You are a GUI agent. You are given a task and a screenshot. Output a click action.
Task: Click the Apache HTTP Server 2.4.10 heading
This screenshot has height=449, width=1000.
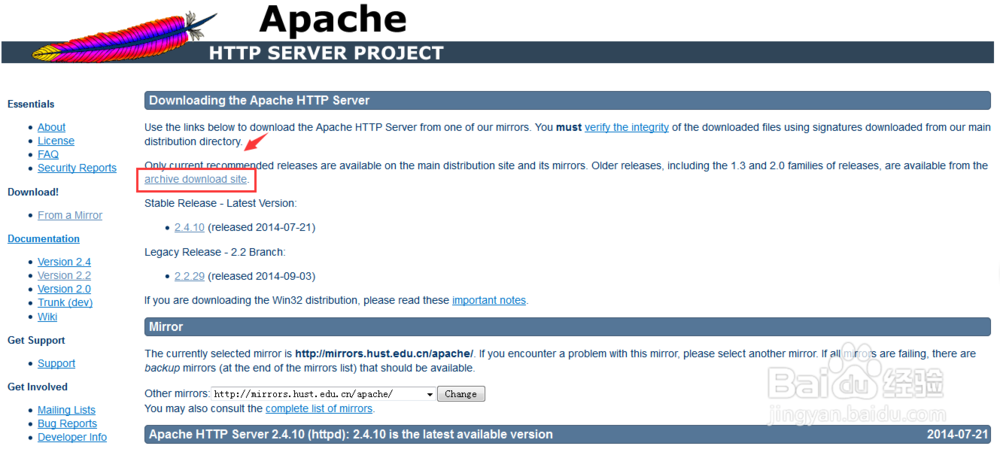351,434
